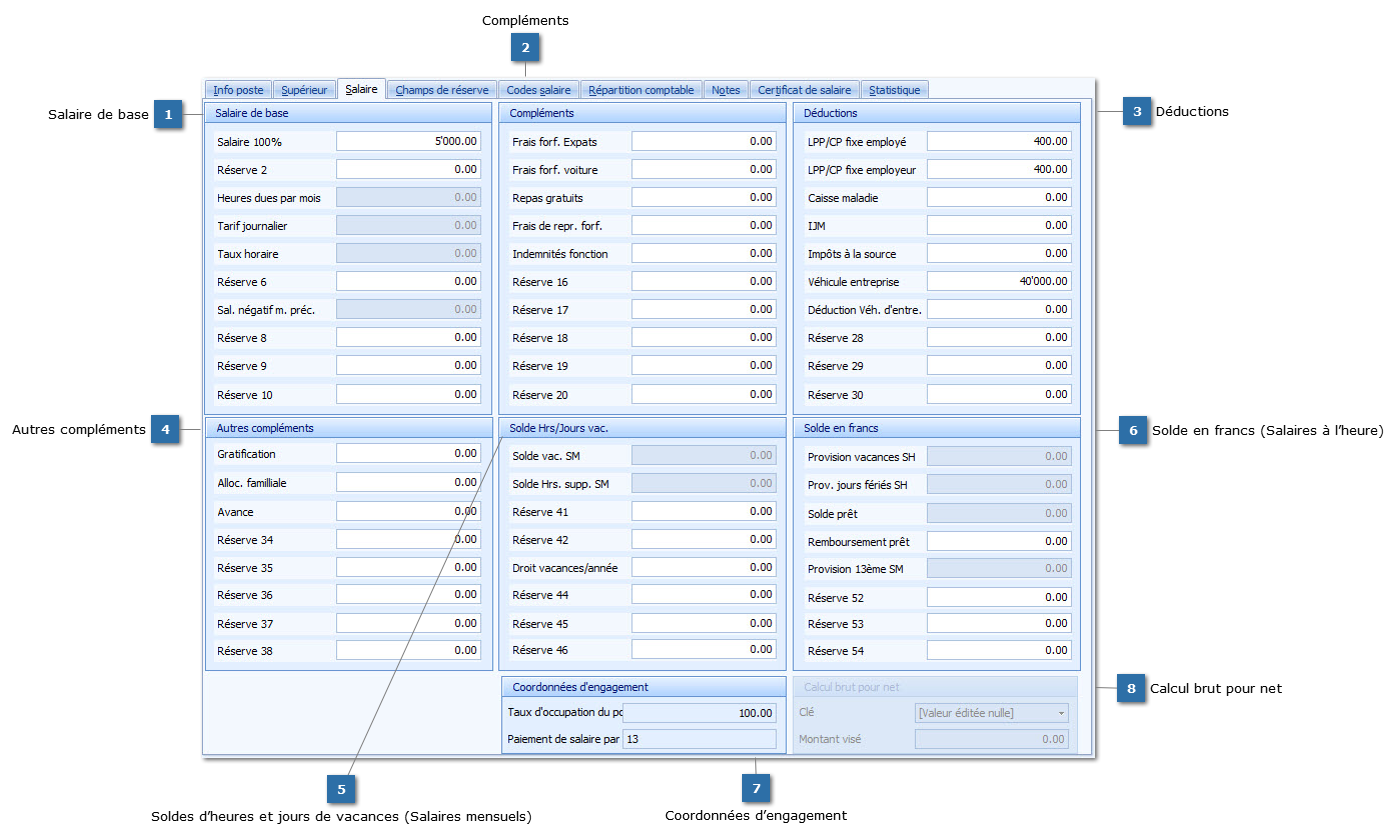The height and width of the screenshot is (840, 1400).
Task: Click numbered callout 2 above Compléments
Action: click(x=525, y=47)
